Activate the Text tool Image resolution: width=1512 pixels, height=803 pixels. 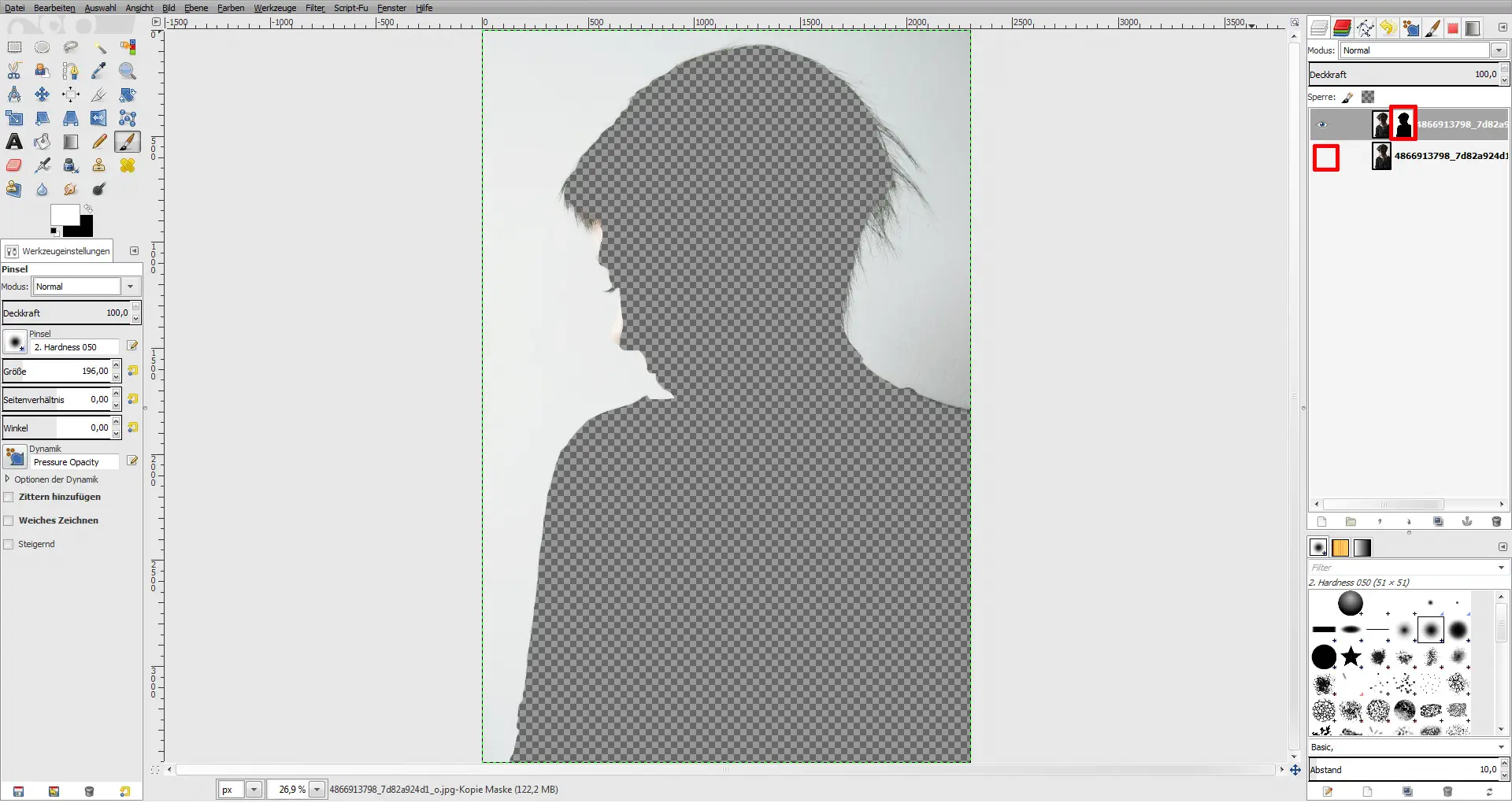14,142
